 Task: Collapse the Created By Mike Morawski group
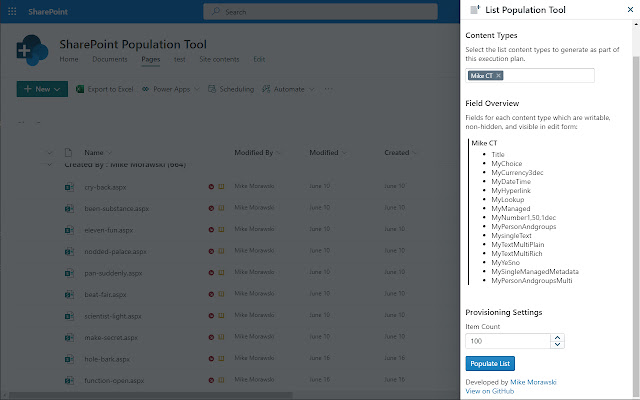(49, 164)
